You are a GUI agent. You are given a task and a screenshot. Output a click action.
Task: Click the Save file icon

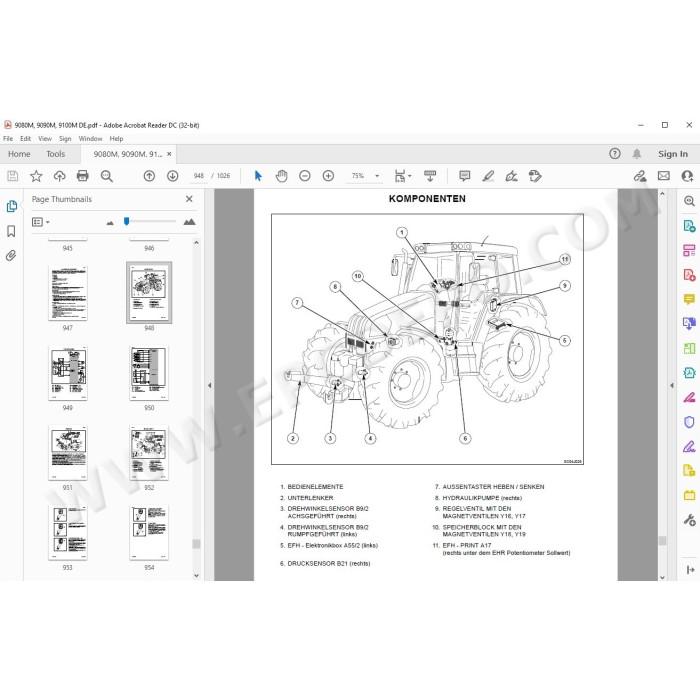[12, 176]
